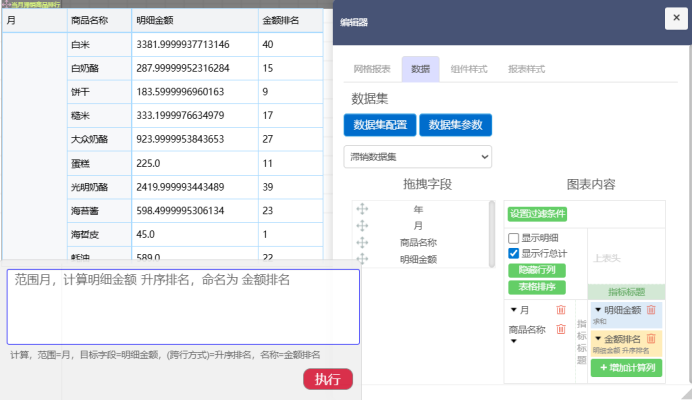Delete the 金额排名 computed column with trash icon
Image resolution: width=692 pixels, height=400 pixels.
click(x=651, y=339)
